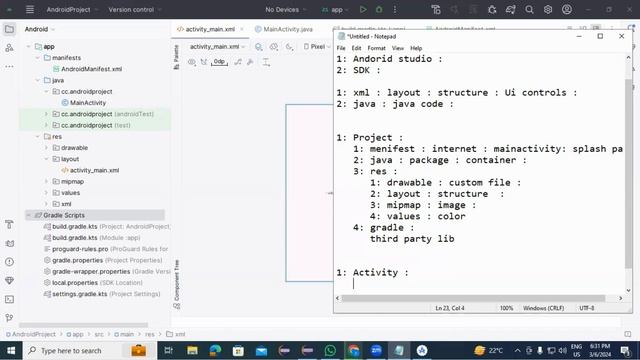
Task: Open the Version control dropdown
Action: pyautogui.click(x=135, y=9)
